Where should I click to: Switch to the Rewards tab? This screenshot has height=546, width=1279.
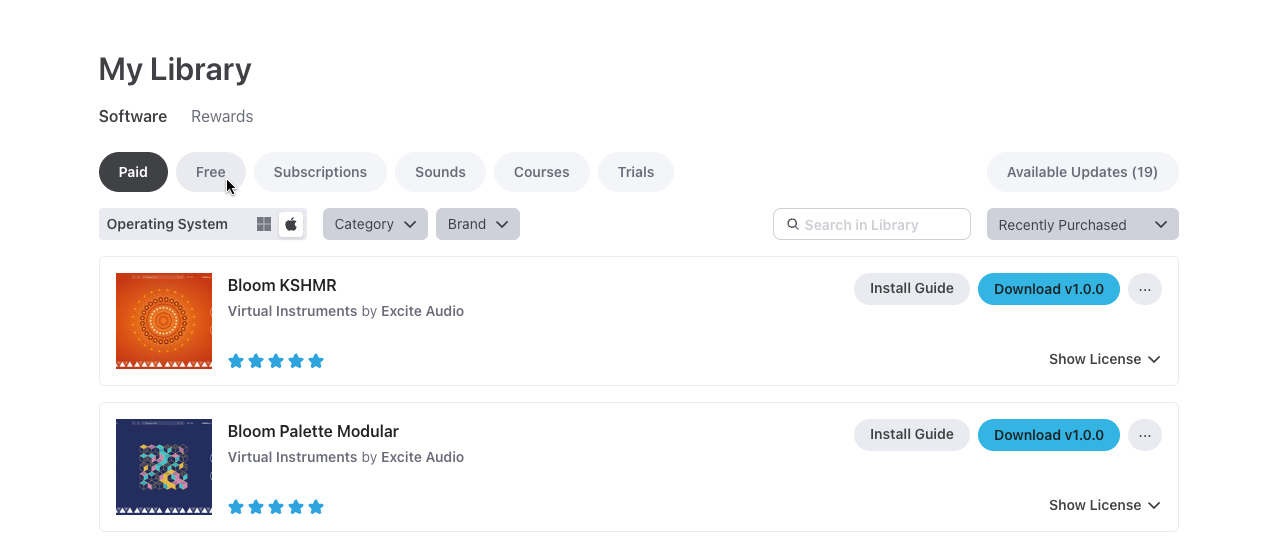coord(222,116)
